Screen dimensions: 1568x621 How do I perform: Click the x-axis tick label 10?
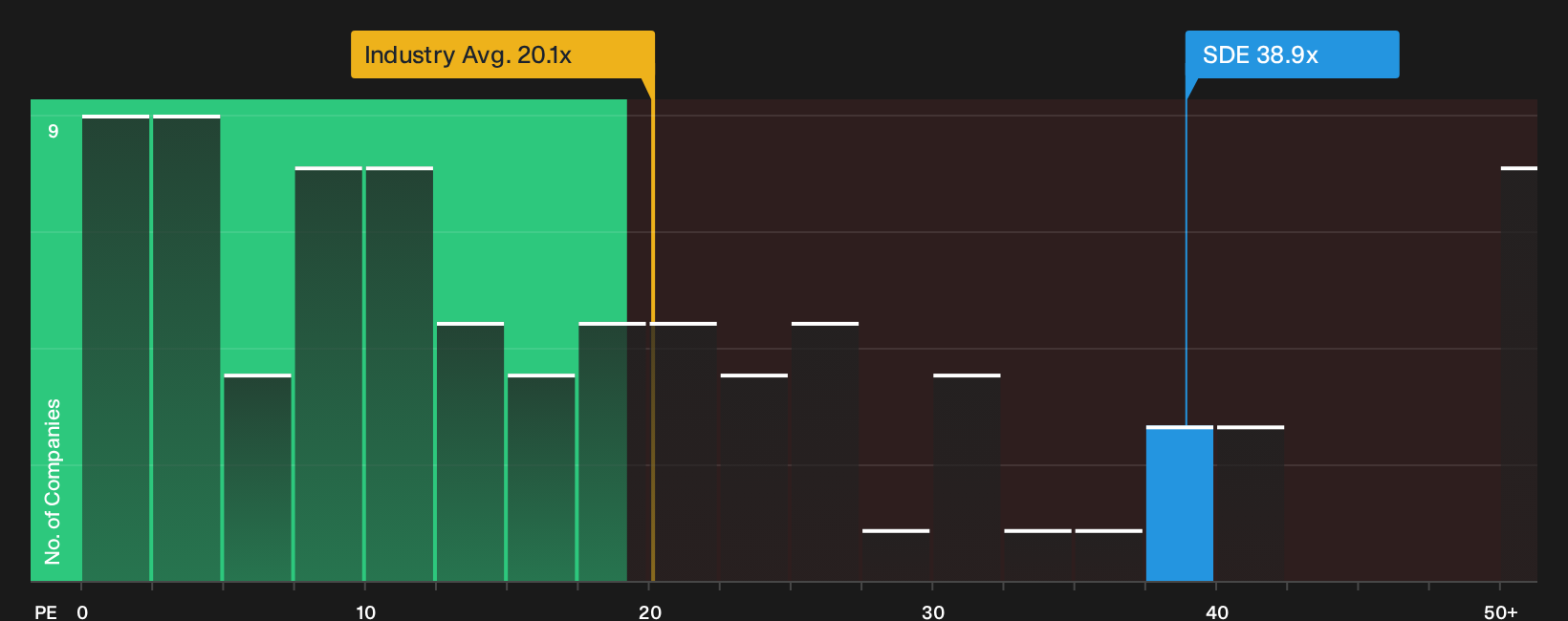point(365,612)
